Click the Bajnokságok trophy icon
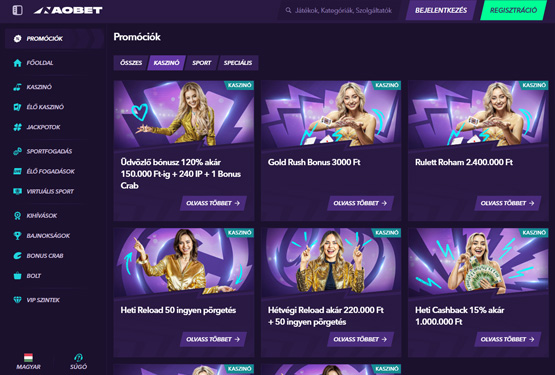Viewport: 555px width, 375px height. coord(17,236)
